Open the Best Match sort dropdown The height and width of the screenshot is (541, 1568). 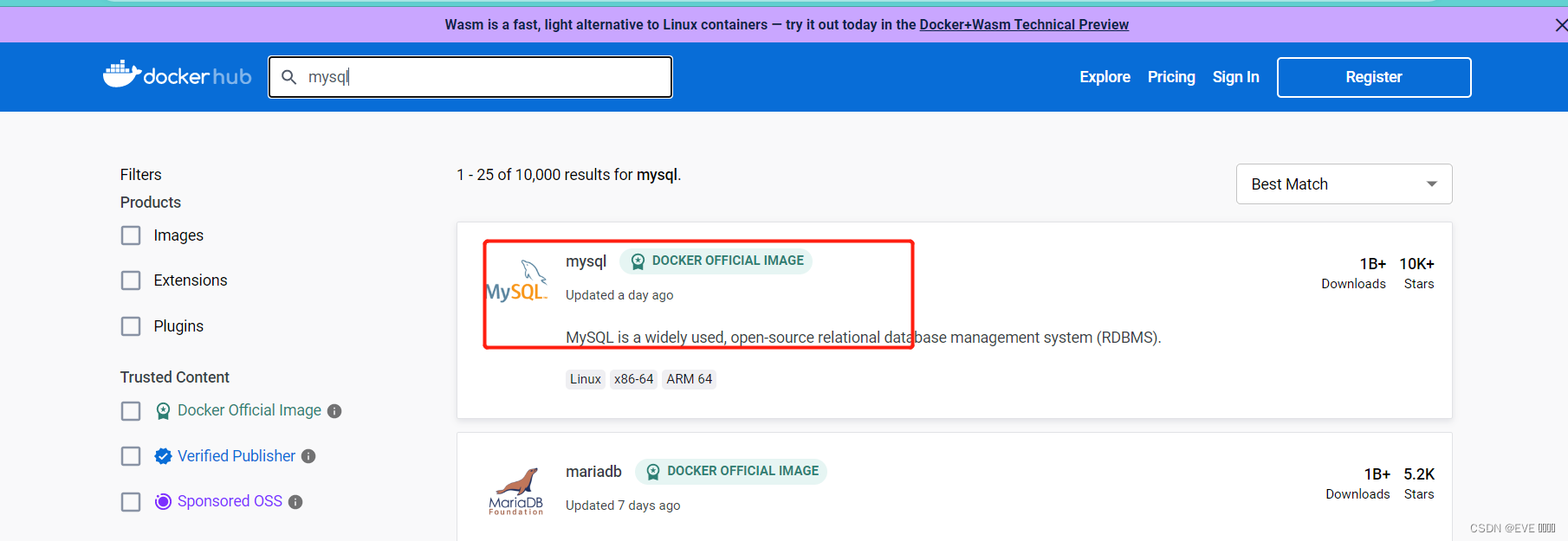coord(1344,184)
